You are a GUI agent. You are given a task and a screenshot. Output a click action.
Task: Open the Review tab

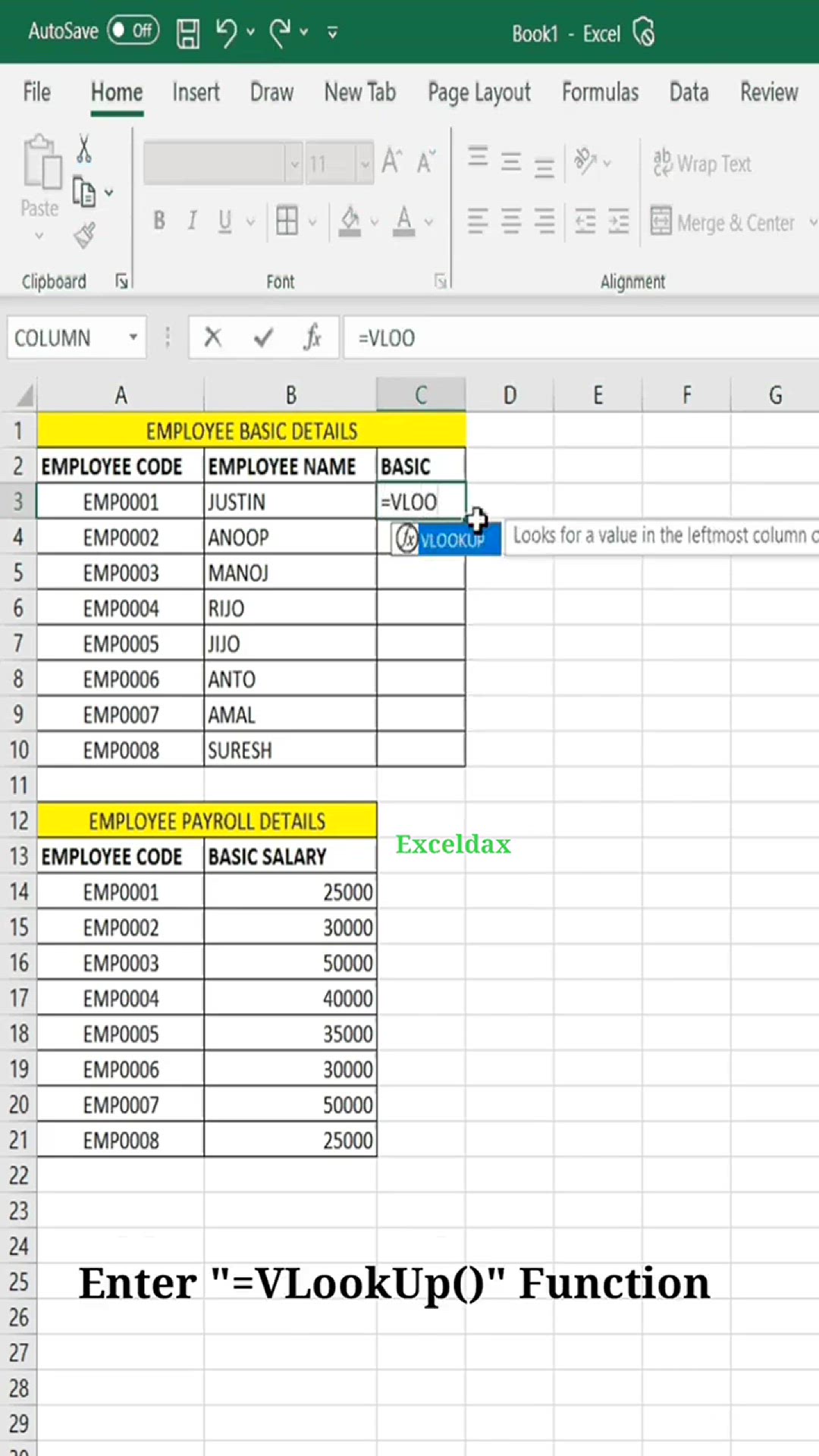(x=769, y=92)
